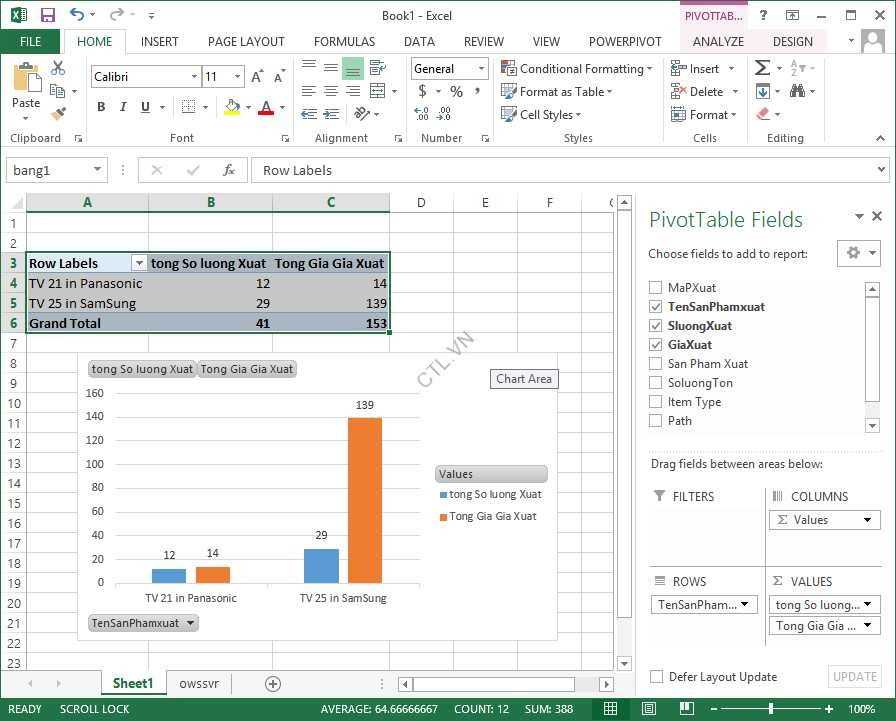Click the AutoSum sigma icon
The width and height of the screenshot is (896, 721).
(763, 68)
